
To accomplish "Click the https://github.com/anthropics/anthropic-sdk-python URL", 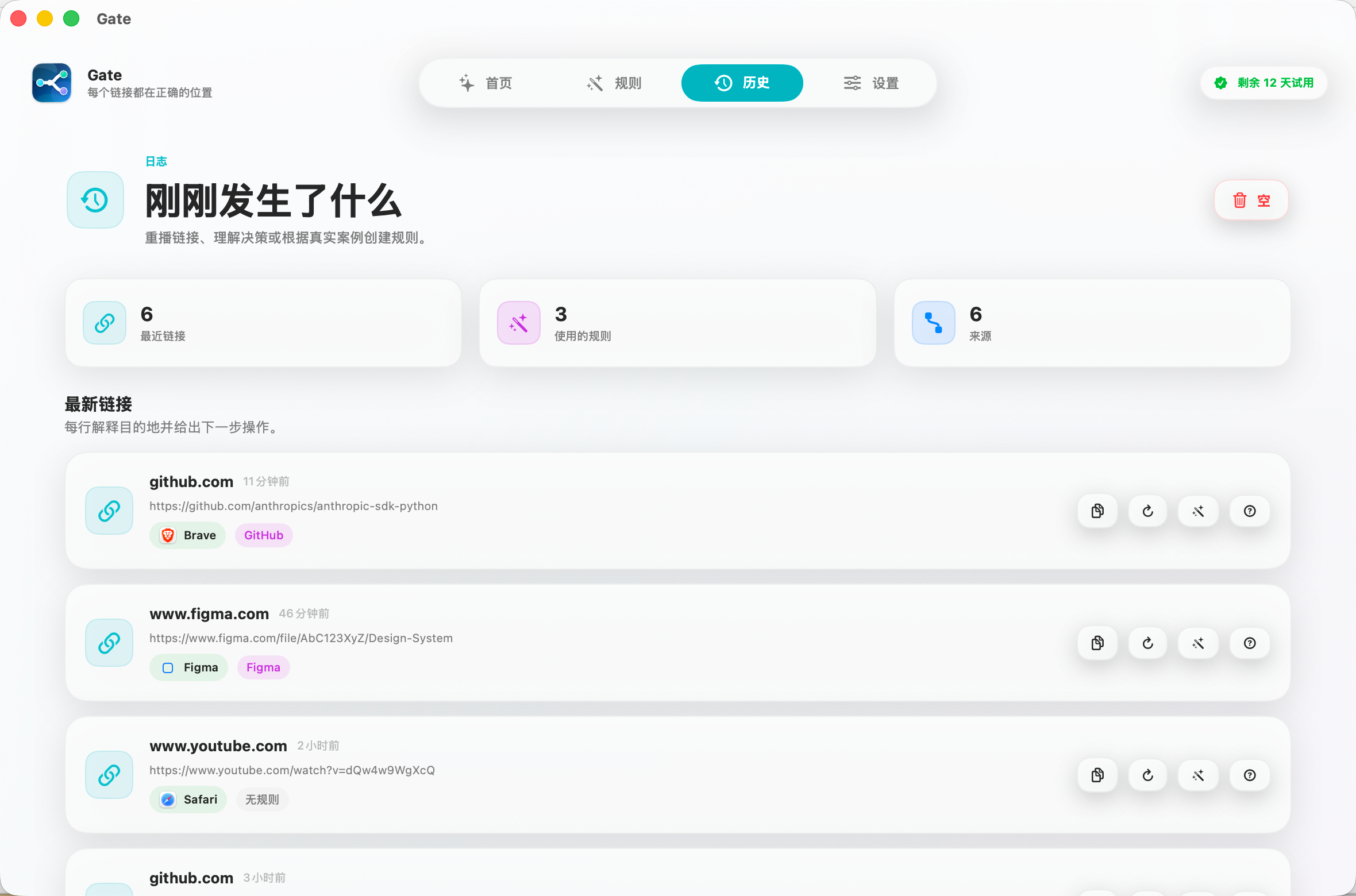I will point(294,506).
